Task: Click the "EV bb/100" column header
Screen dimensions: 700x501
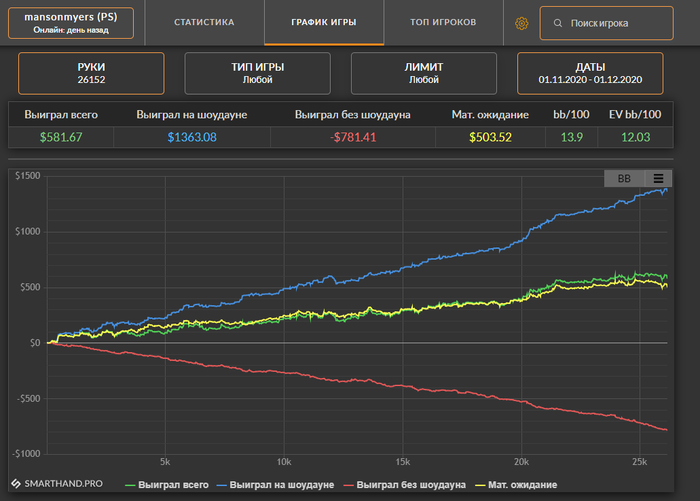Action: pos(635,115)
